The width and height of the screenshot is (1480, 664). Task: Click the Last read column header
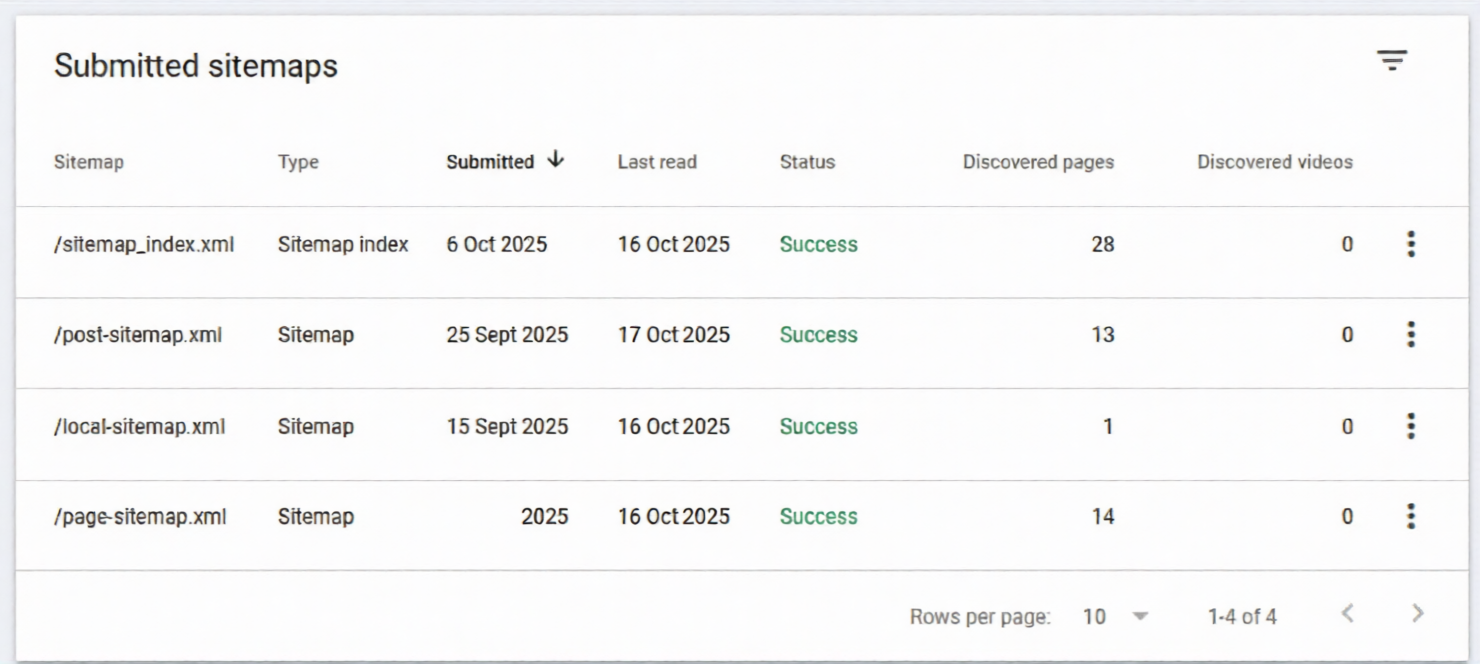point(657,162)
